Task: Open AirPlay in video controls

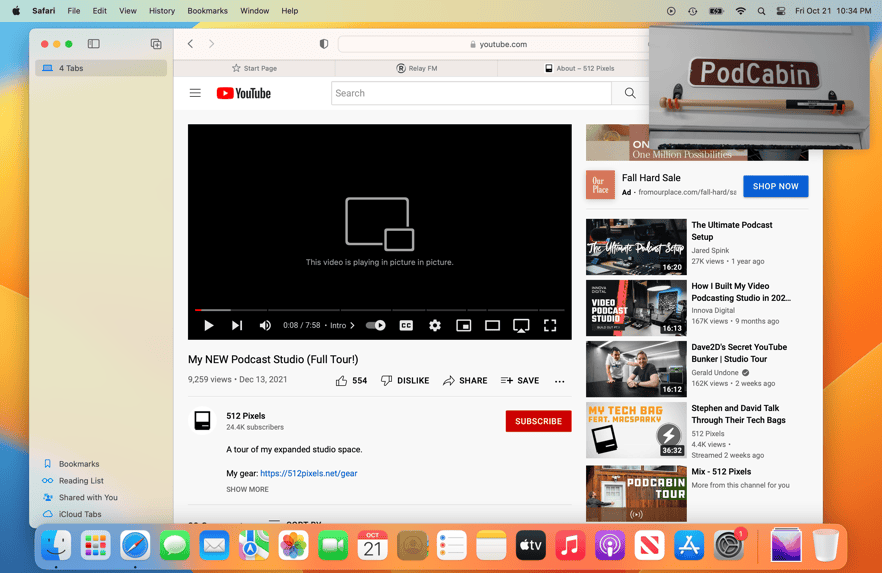Action: click(x=521, y=326)
